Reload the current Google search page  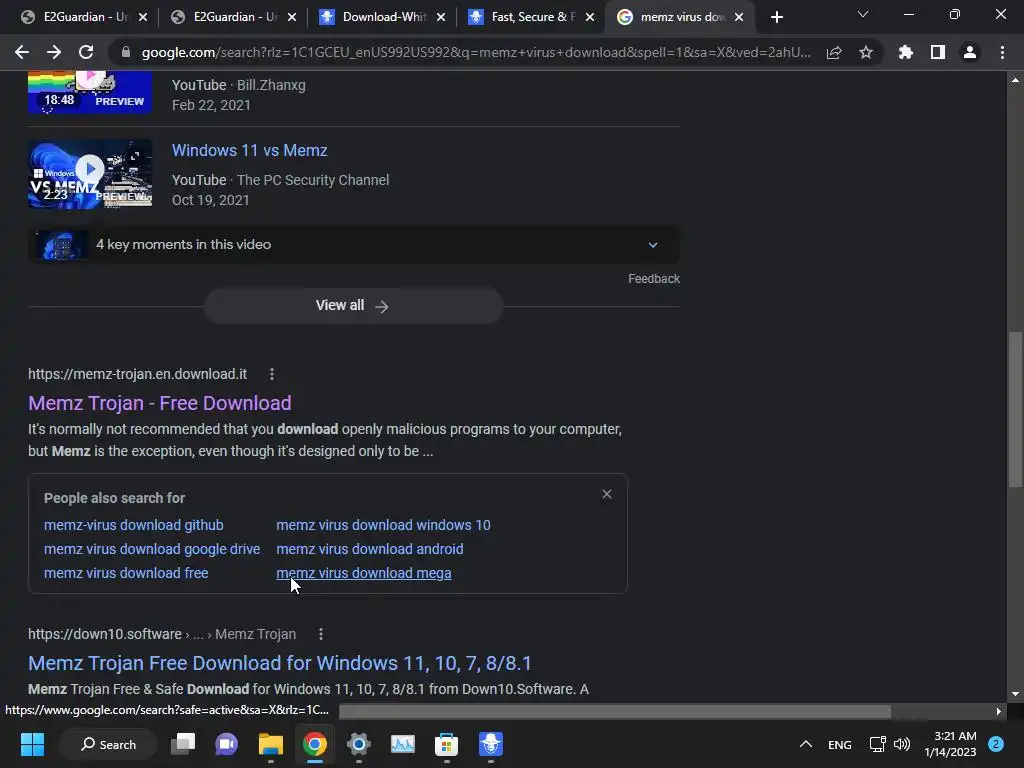(86, 52)
